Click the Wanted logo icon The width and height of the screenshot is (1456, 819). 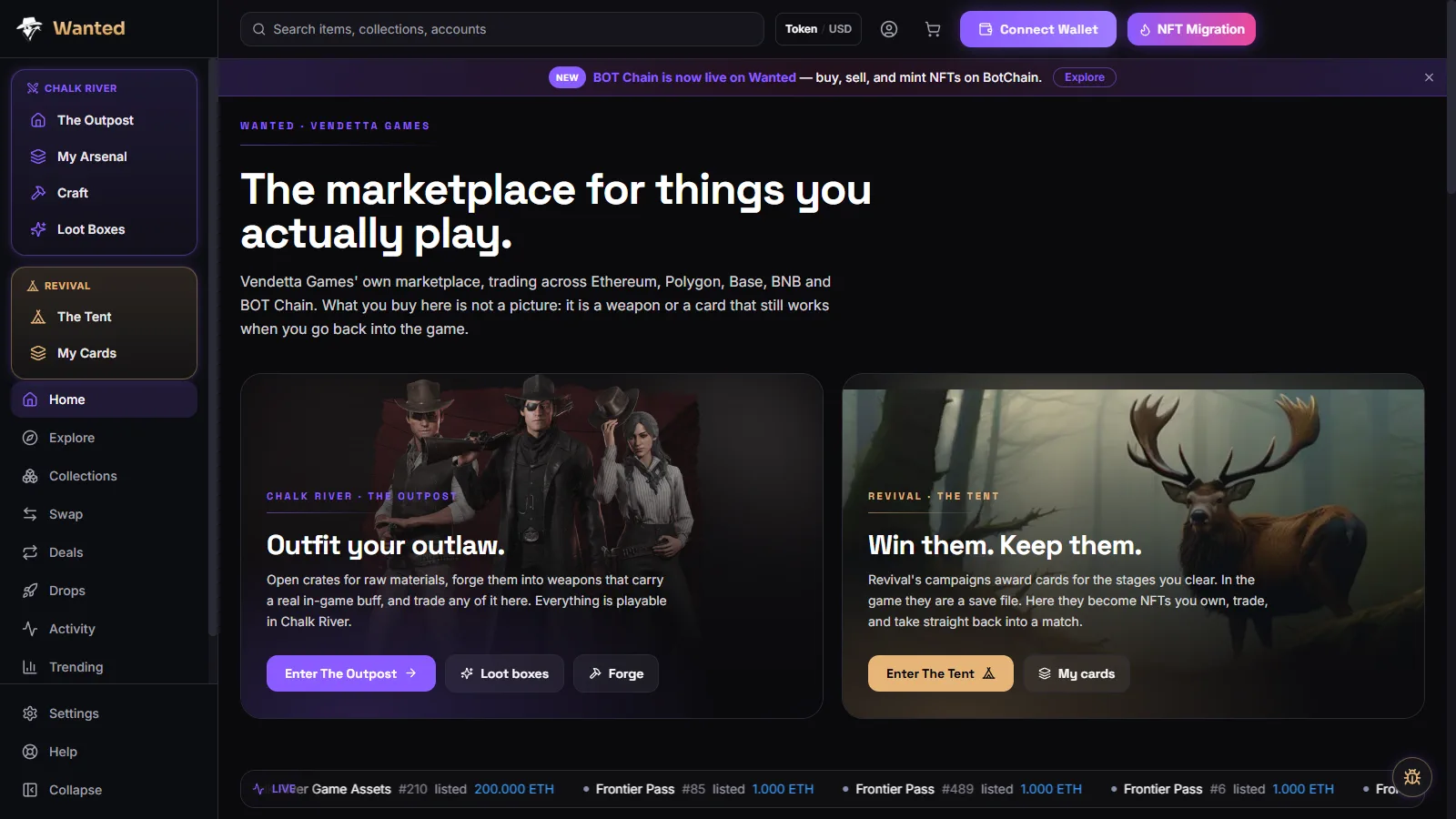coord(29,28)
